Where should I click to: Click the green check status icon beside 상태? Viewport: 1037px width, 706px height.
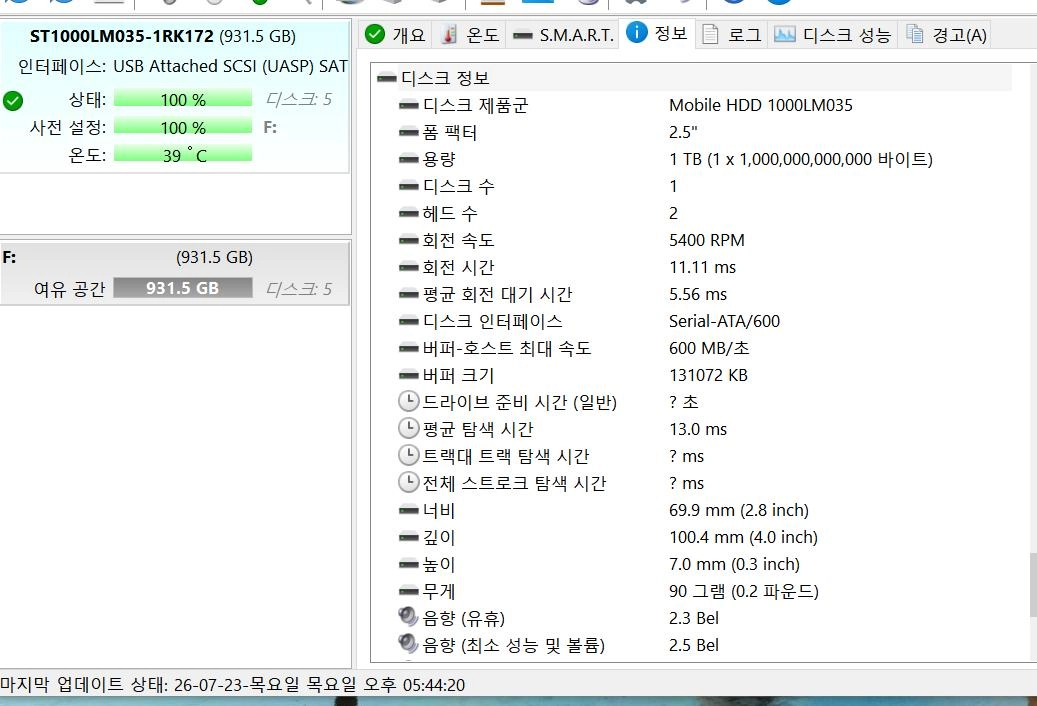tap(13, 100)
